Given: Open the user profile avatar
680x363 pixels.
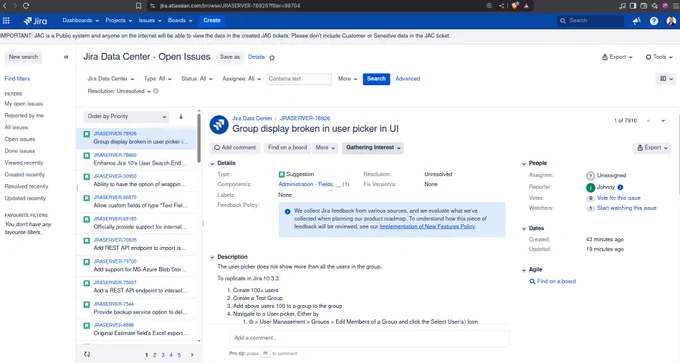Looking at the screenshot, I should point(670,21).
